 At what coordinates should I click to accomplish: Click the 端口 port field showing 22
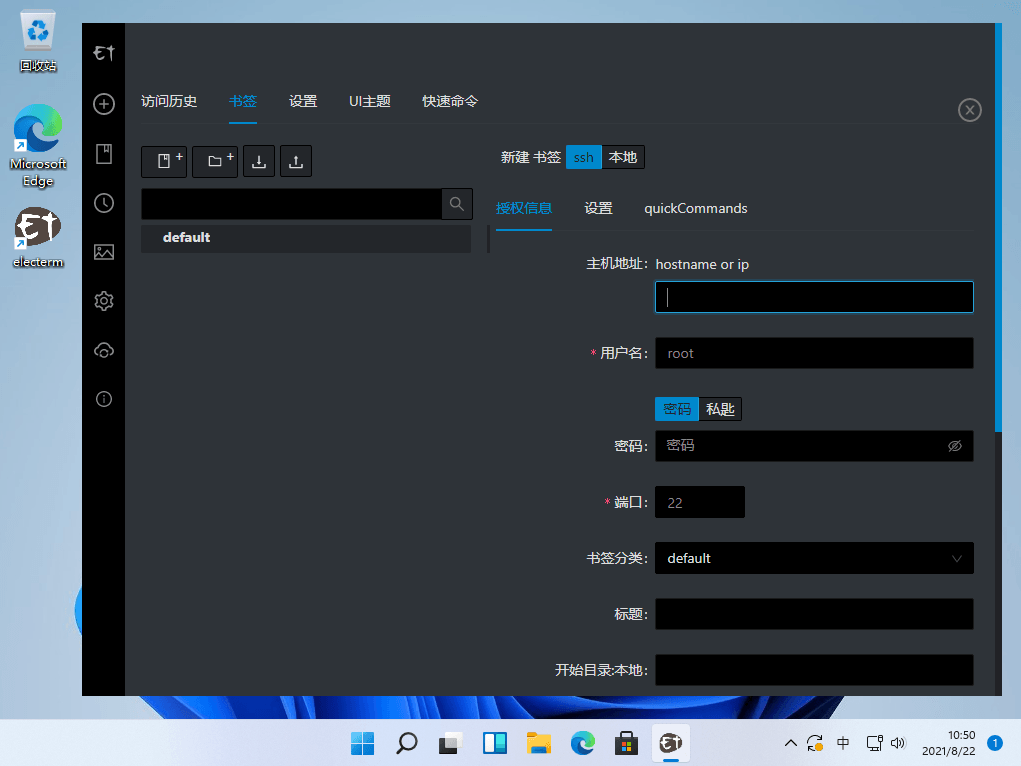click(x=700, y=502)
